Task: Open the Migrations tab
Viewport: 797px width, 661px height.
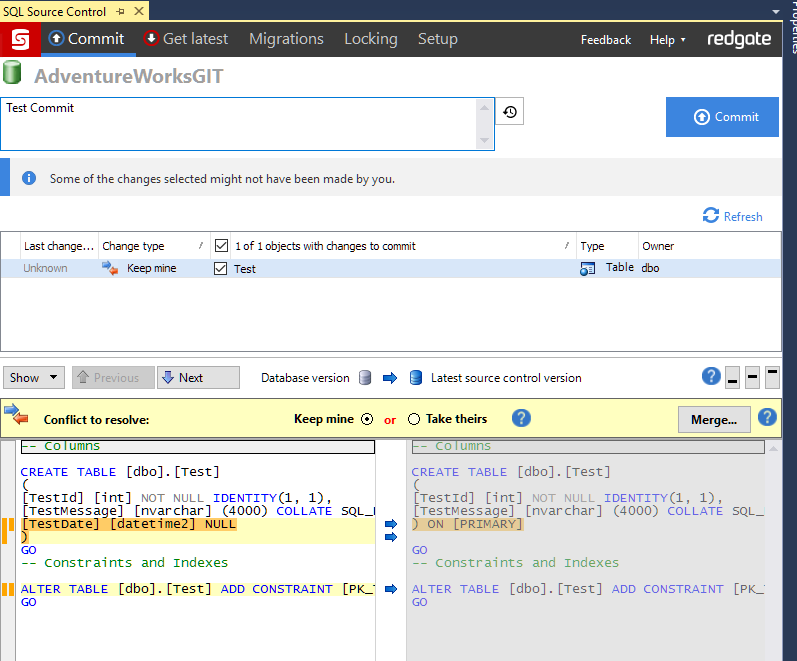Action: tap(286, 39)
